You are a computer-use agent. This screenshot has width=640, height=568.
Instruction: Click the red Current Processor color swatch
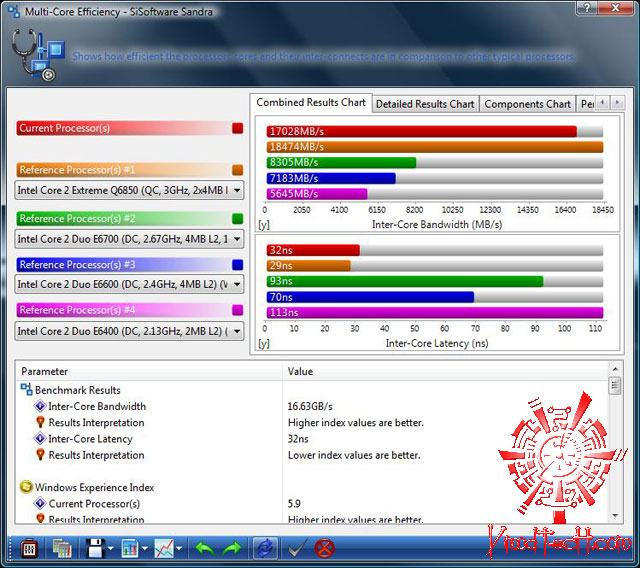pyautogui.click(x=238, y=128)
